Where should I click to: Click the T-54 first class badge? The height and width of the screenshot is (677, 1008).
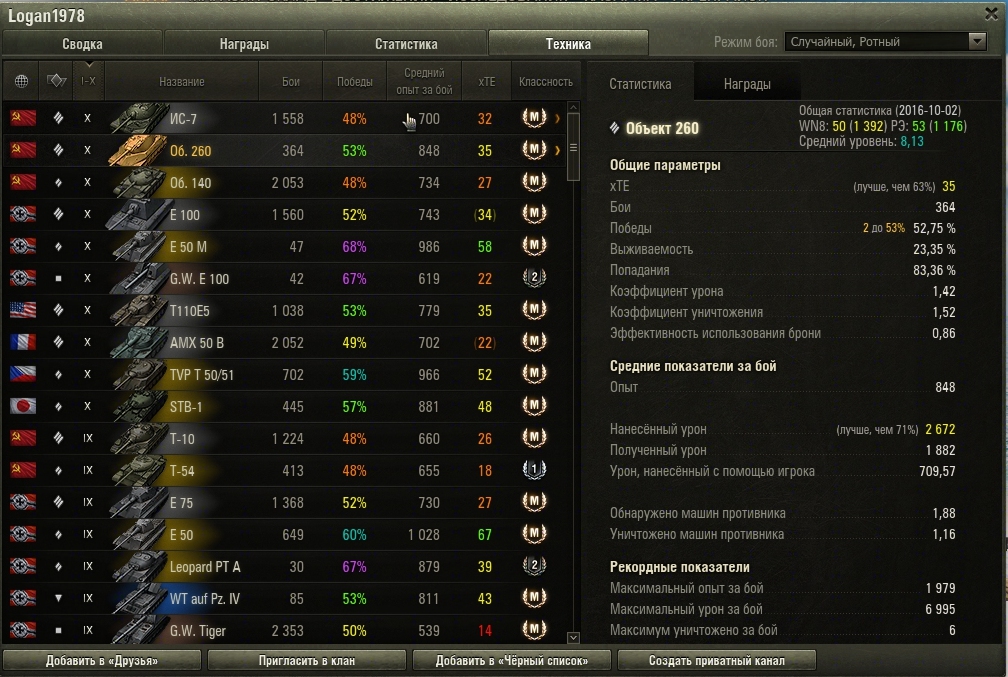534,470
